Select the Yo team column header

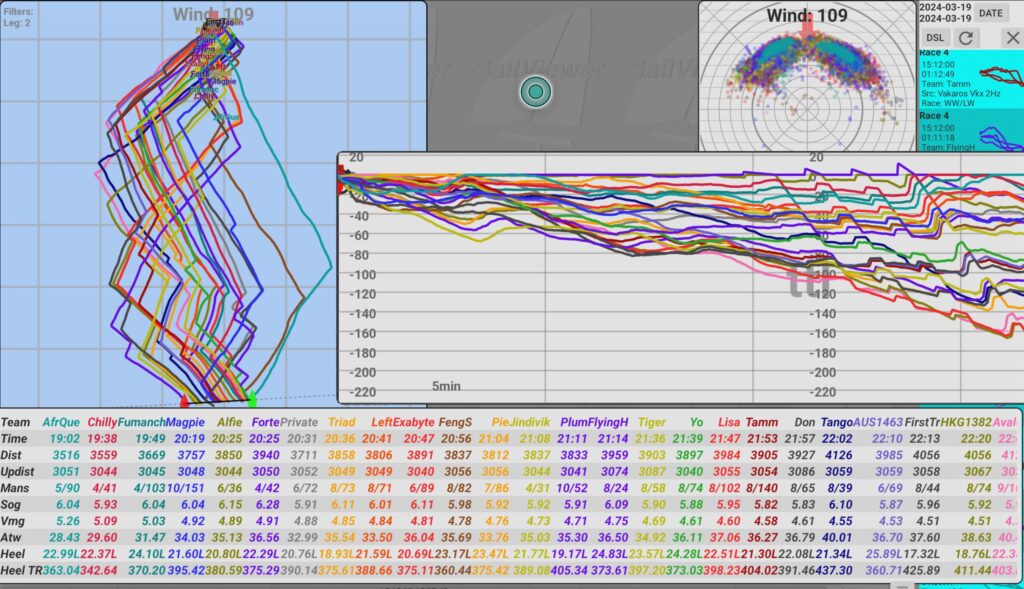point(696,422)
